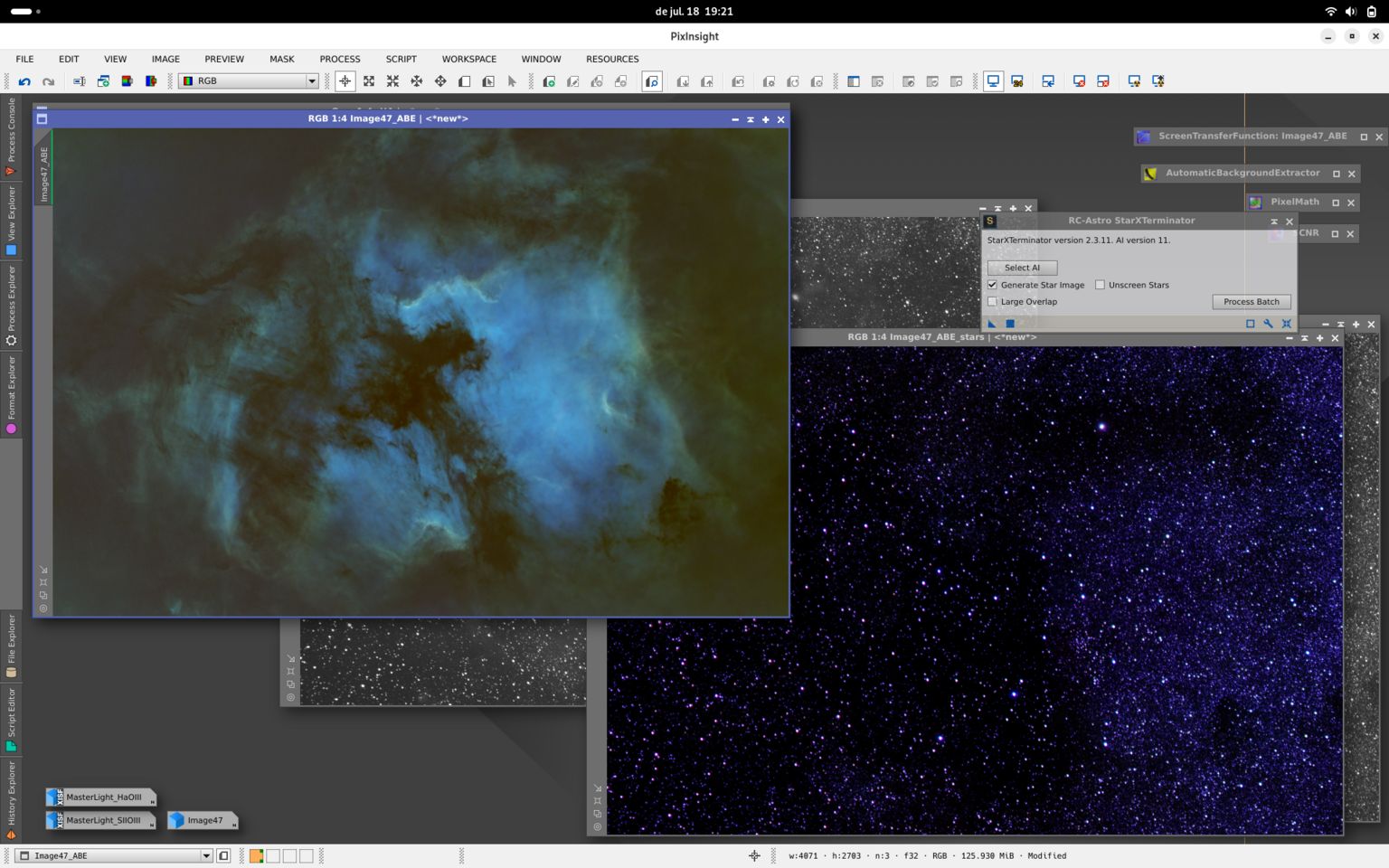Open the MASK menu

[x=282, y=59]
